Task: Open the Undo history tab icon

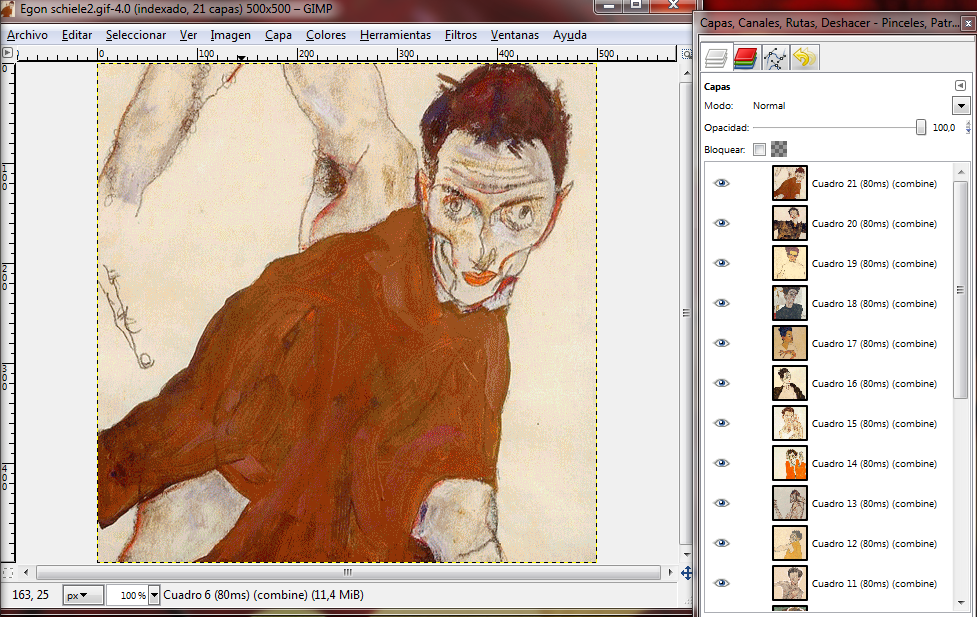Action: pos(804,59)
